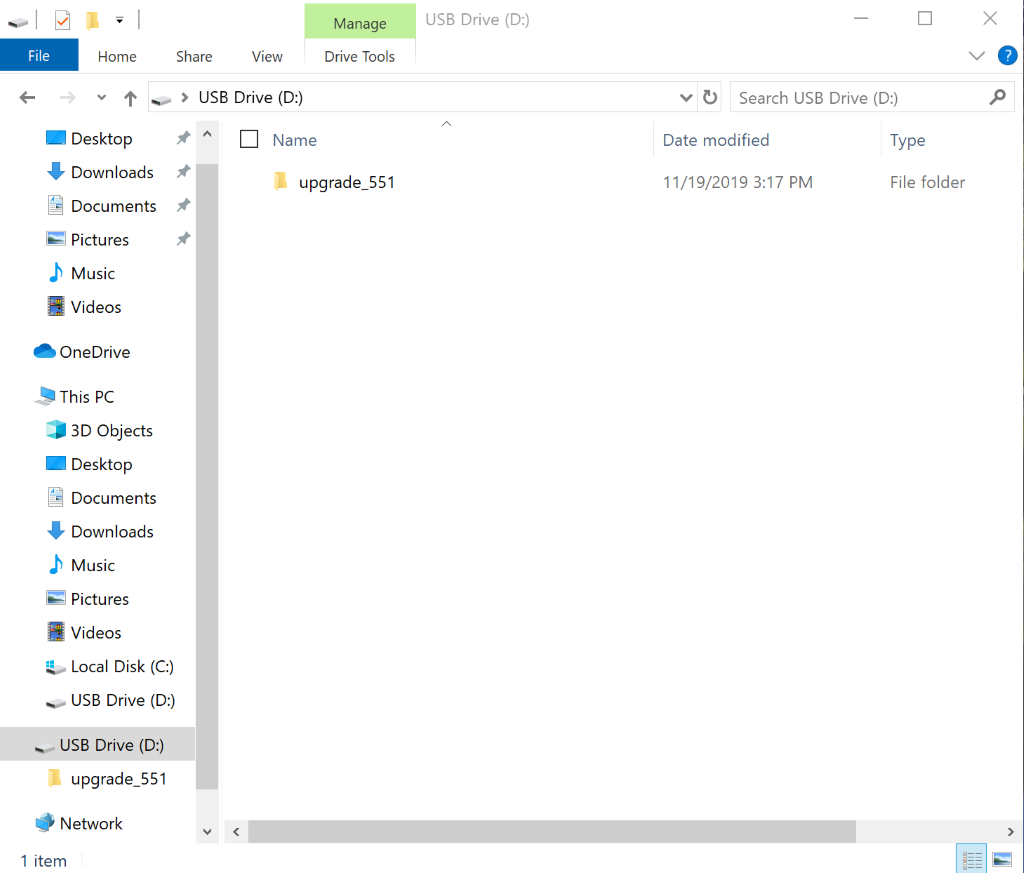Screen dimensions: 1024x873
Task: Select This PC in navigation pane
Action: [86, 397]
